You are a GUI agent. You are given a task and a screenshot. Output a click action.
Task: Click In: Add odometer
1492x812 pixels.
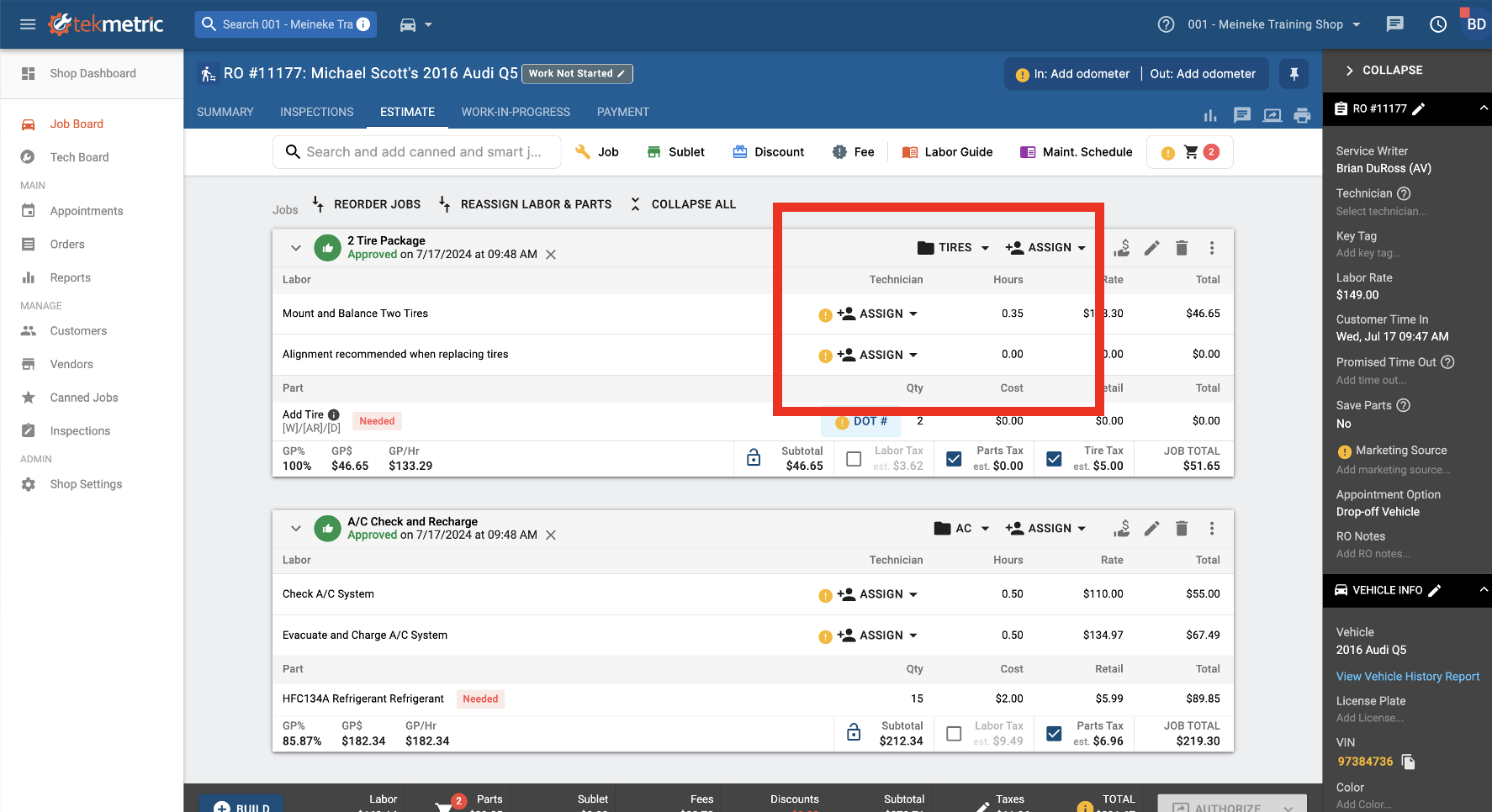[1072, 74]
